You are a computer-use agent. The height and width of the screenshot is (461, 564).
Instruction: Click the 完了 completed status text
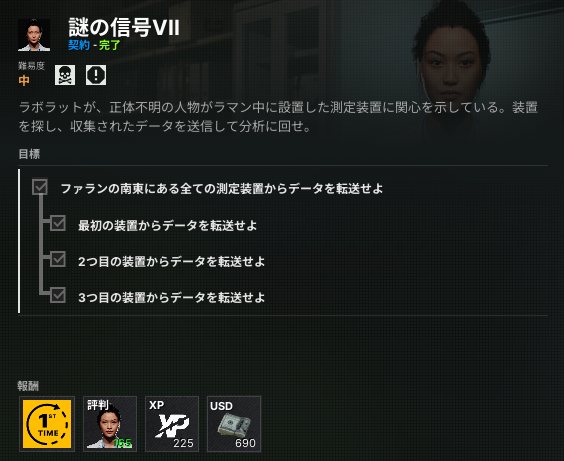tap(109, 45)
